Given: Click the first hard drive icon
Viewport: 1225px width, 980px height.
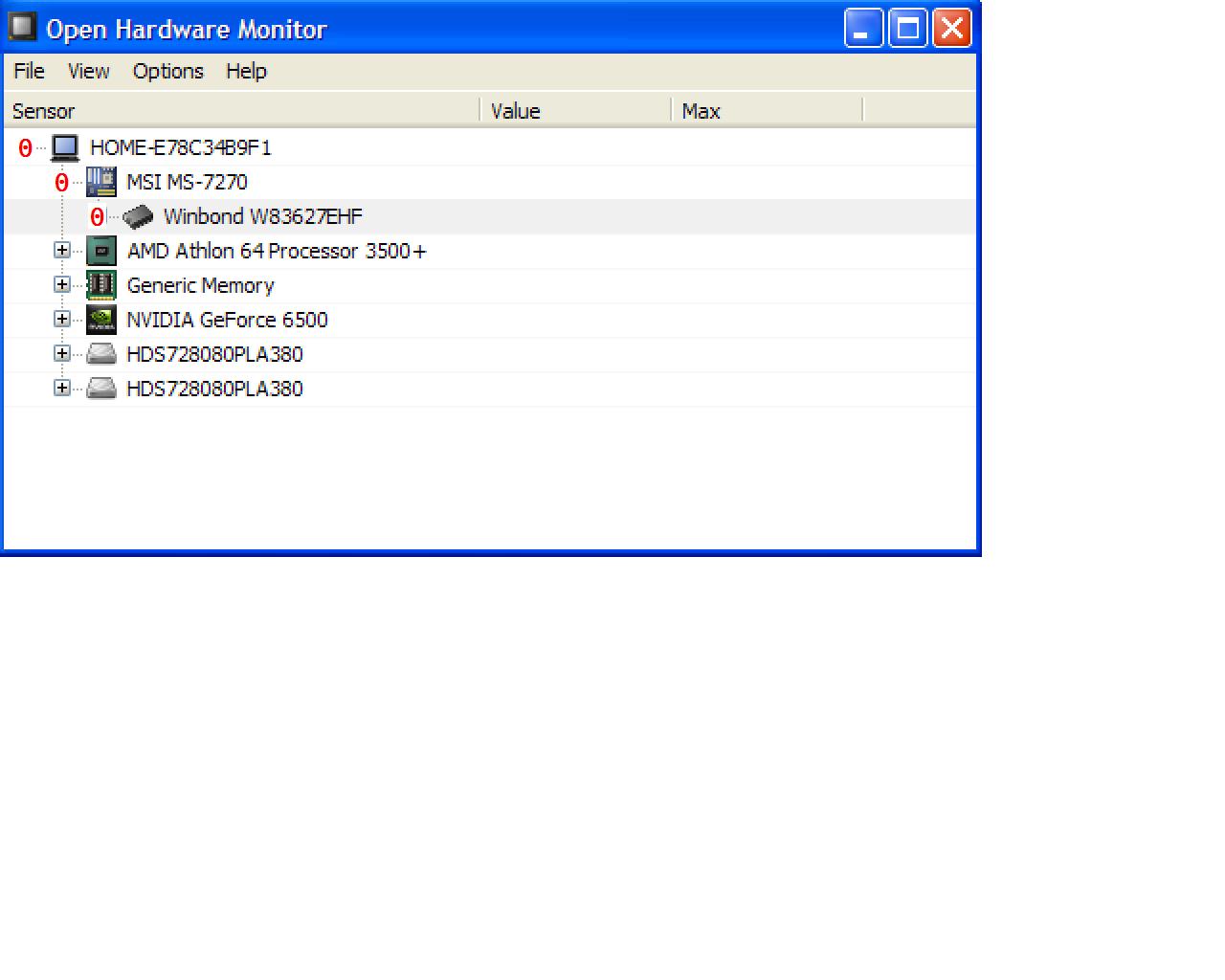Looking at the screenshot, I should pyautogui.click(x=101, y=355).
